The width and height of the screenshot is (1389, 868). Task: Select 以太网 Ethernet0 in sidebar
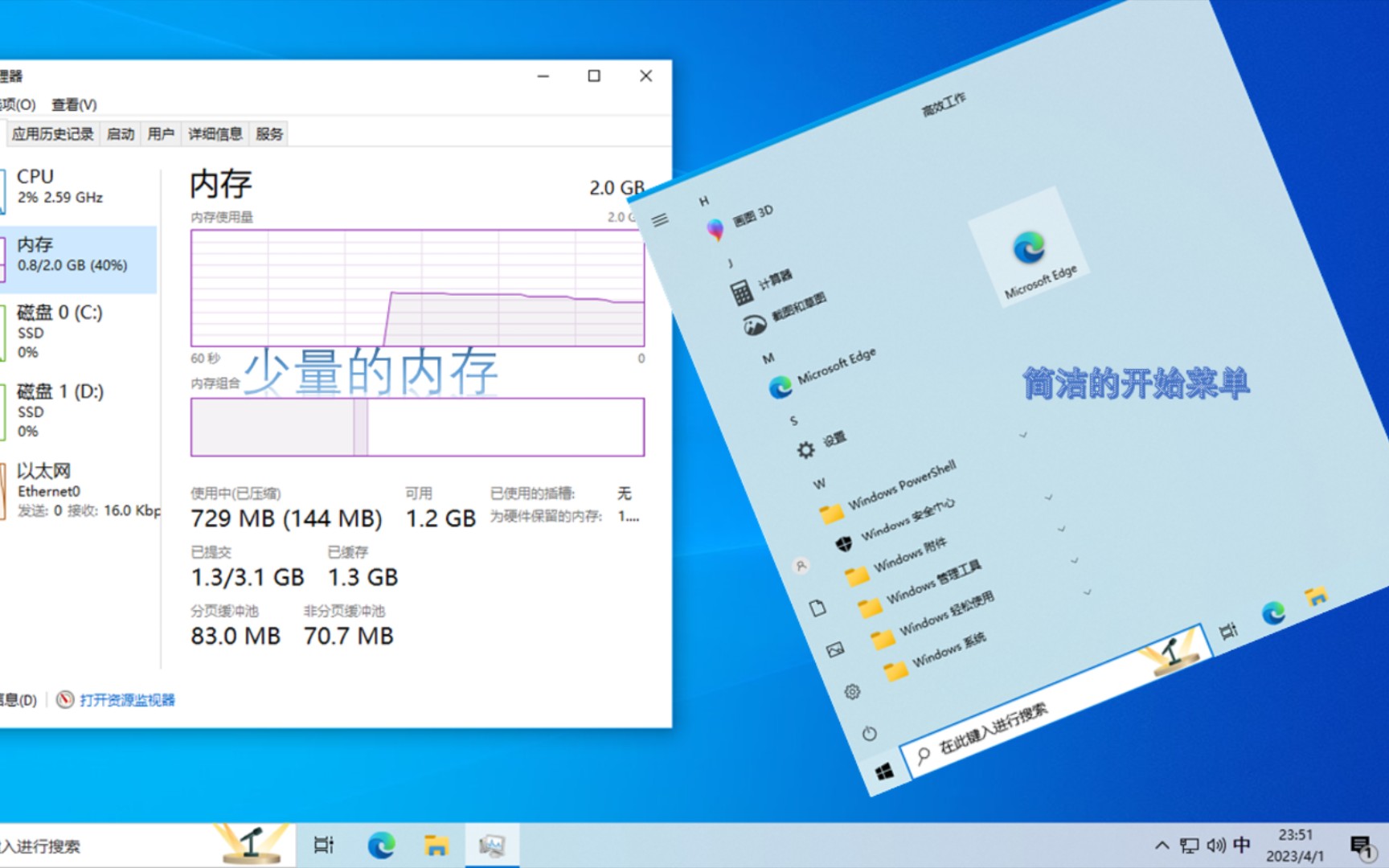[79, 489]
